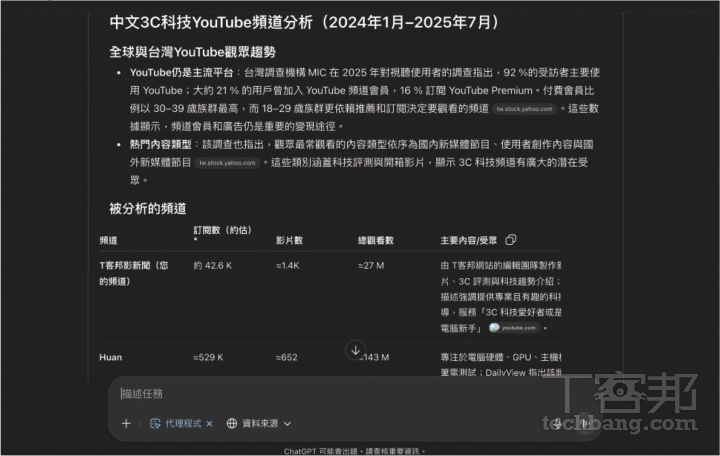
Task: Remove the 代理程式 agent mode chip
Action: click(x=209, y=423)
